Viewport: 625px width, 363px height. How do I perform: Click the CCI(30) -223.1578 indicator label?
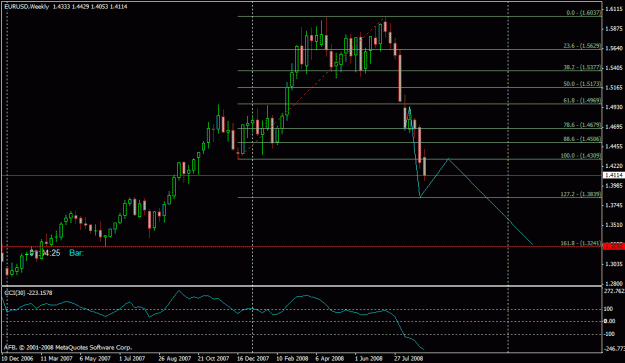(28, 293)
